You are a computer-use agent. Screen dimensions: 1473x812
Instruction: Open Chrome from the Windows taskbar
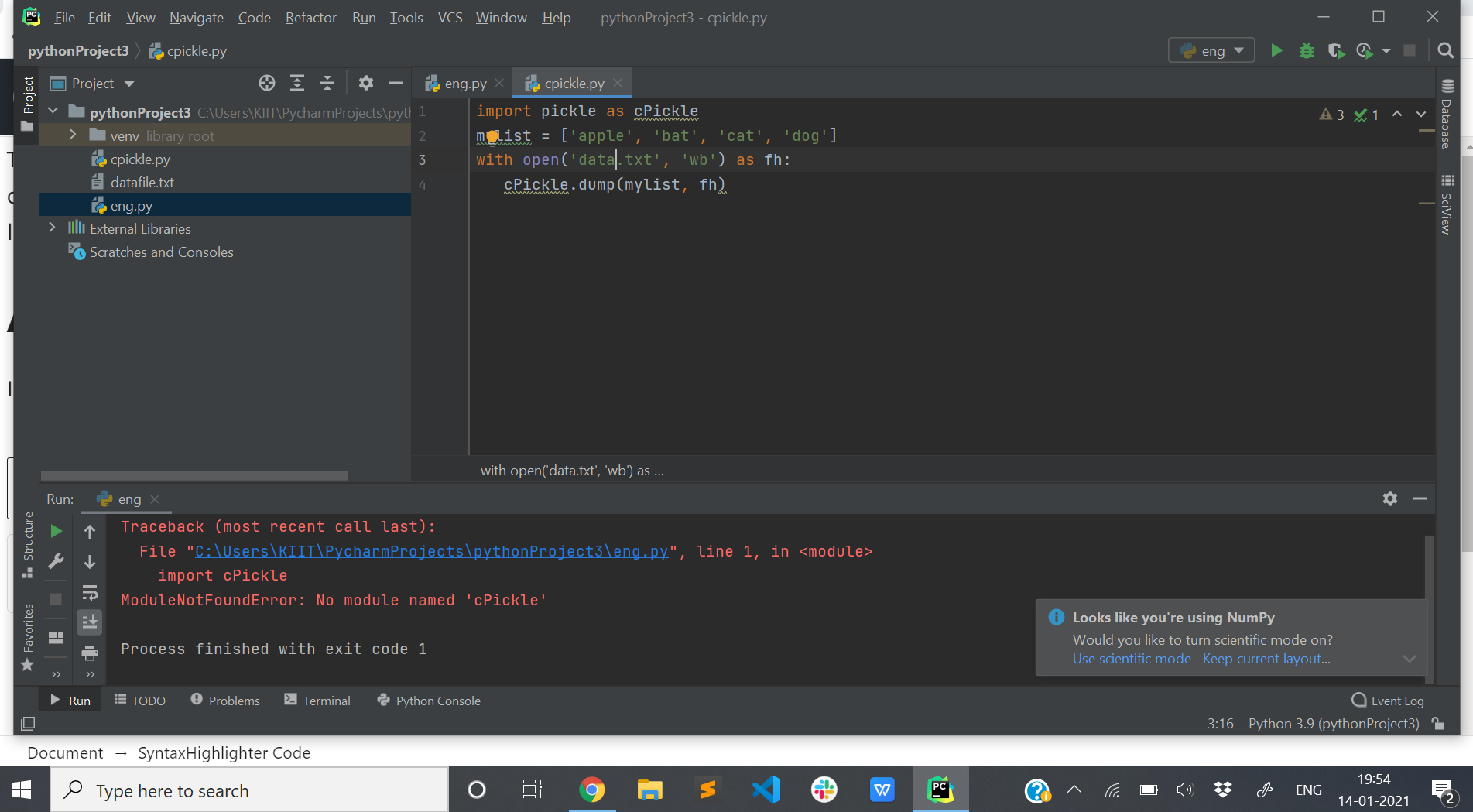(592, 790)
